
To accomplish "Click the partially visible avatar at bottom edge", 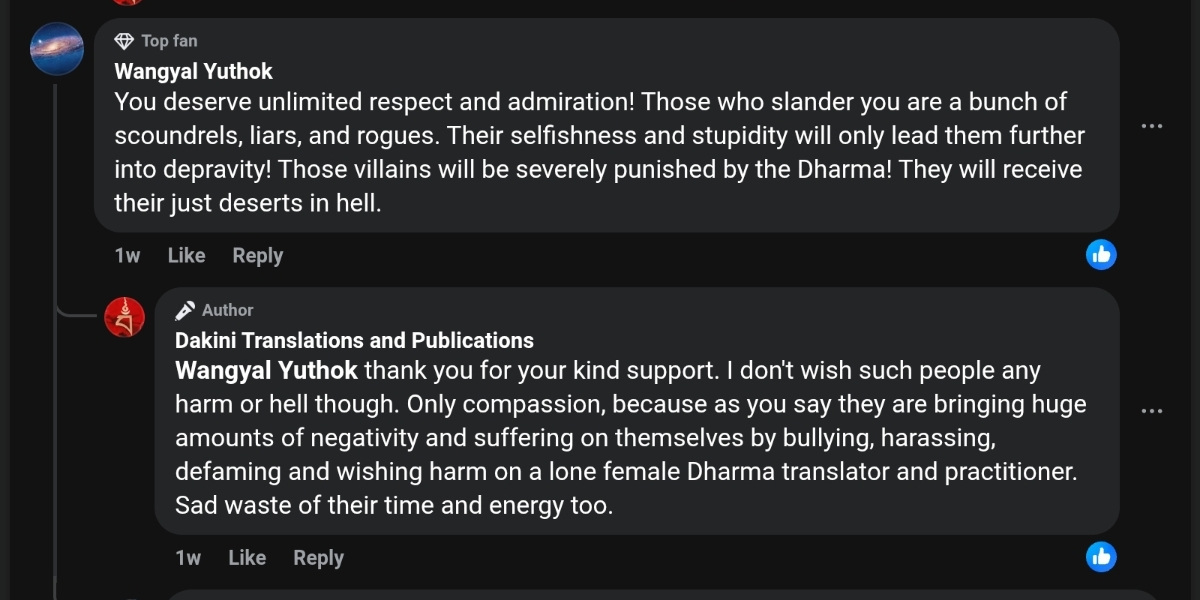I will (128, 596).
